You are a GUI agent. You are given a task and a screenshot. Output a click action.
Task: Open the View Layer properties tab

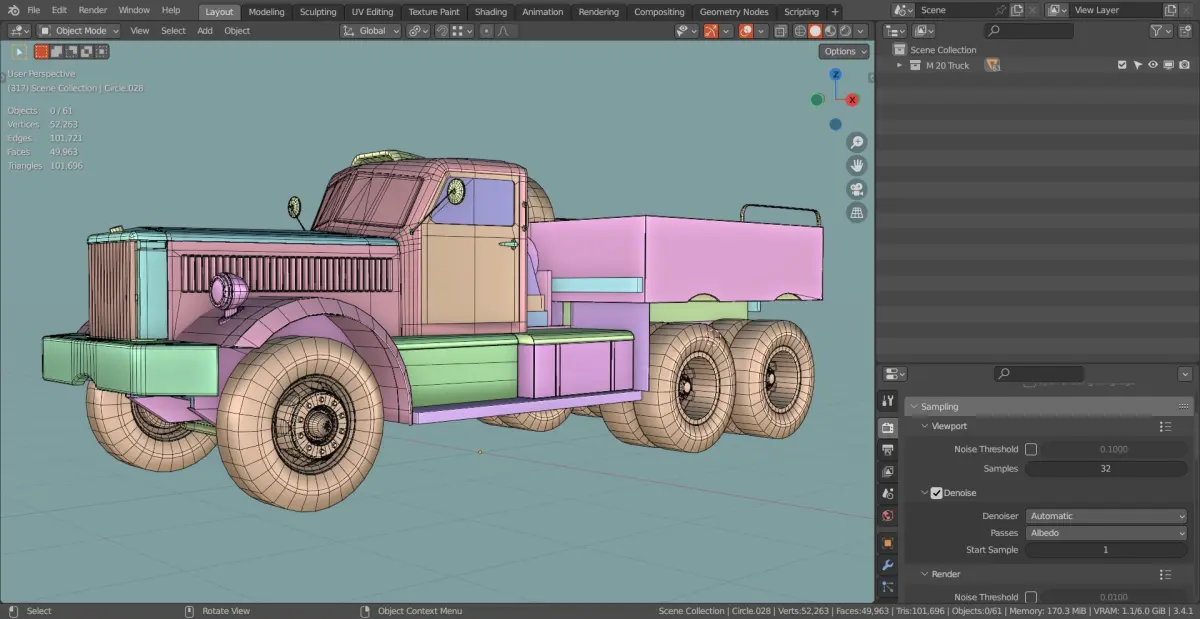pos(888,472)
